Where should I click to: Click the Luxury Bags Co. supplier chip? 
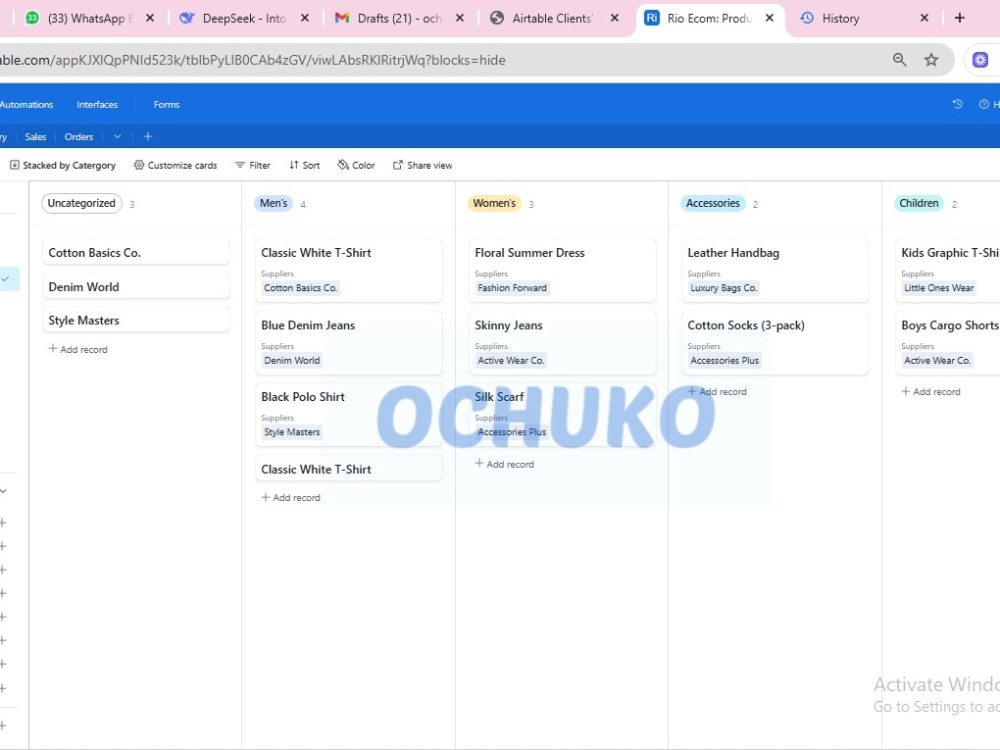[723, 288]
